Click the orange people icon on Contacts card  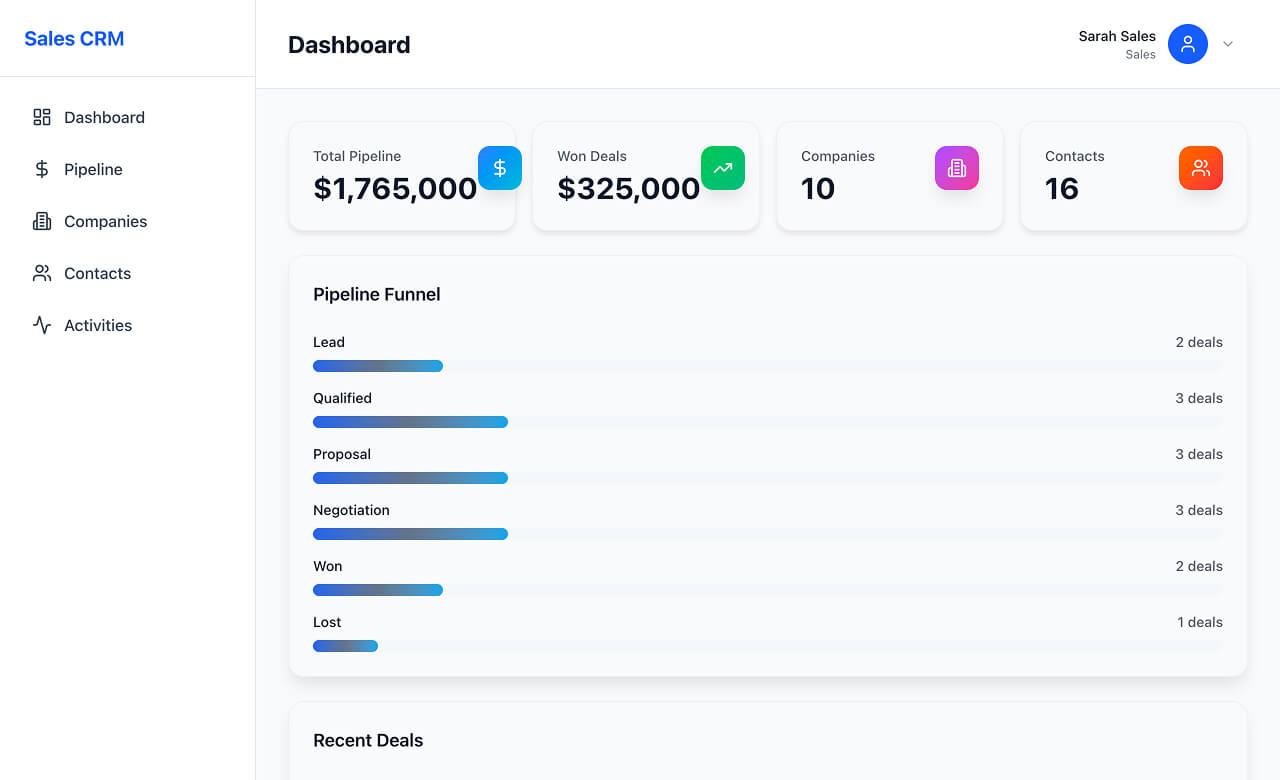pyautogui.click(x=1200, y=168)
